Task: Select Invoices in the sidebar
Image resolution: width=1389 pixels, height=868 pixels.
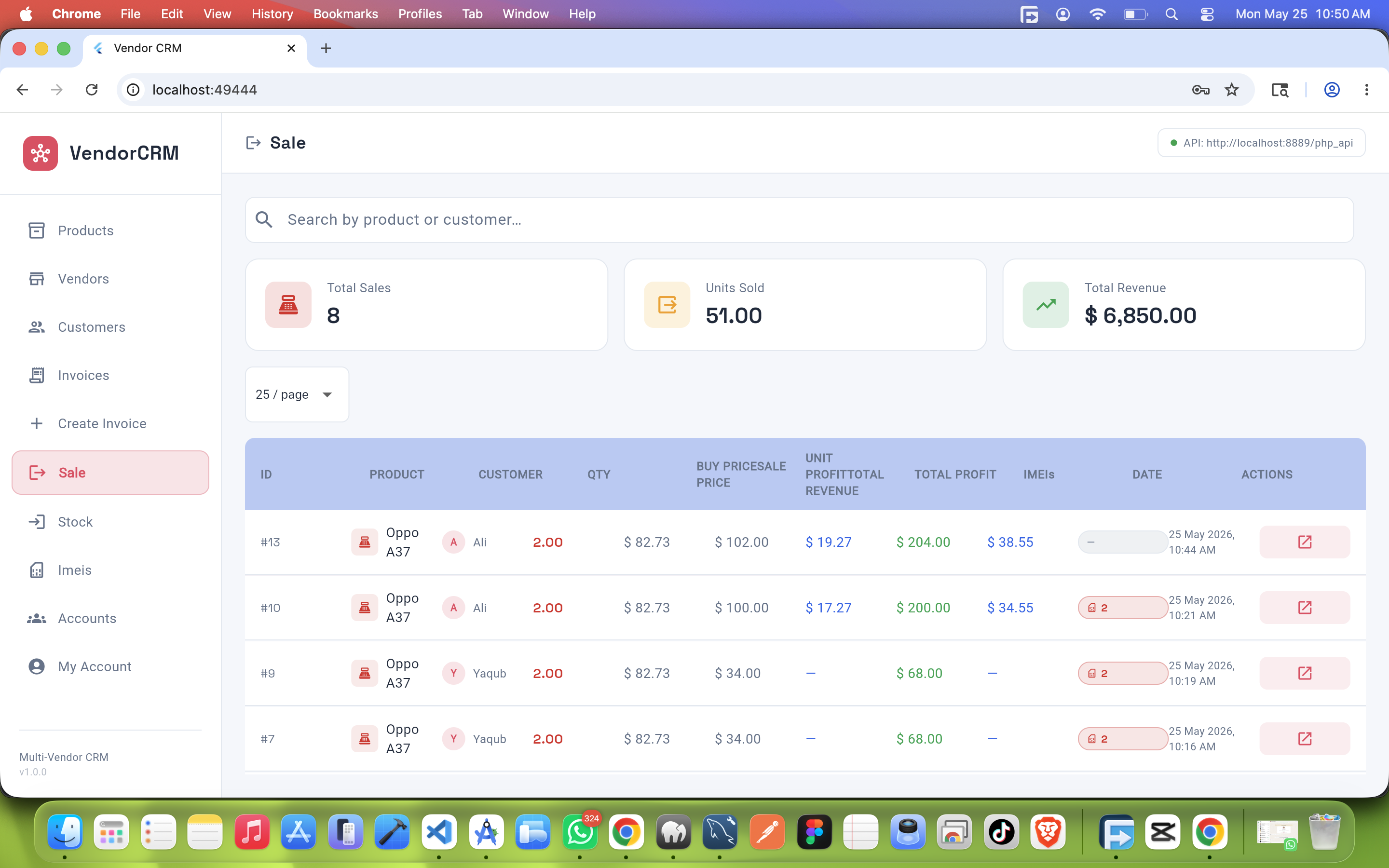Action: [x=110, y=376]
